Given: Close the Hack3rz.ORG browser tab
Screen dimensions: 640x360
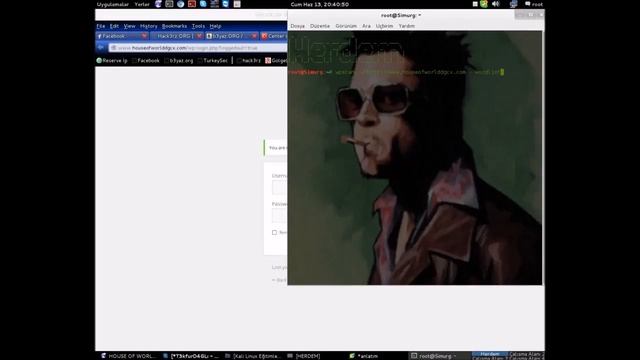Looking at the screenshot, I should tap(199, 36).
